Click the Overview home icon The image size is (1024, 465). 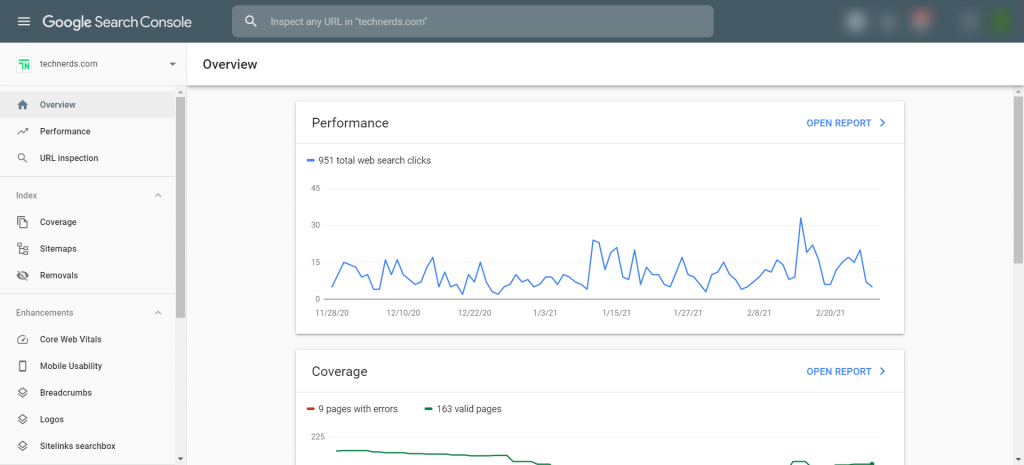[x=23, y=104]
